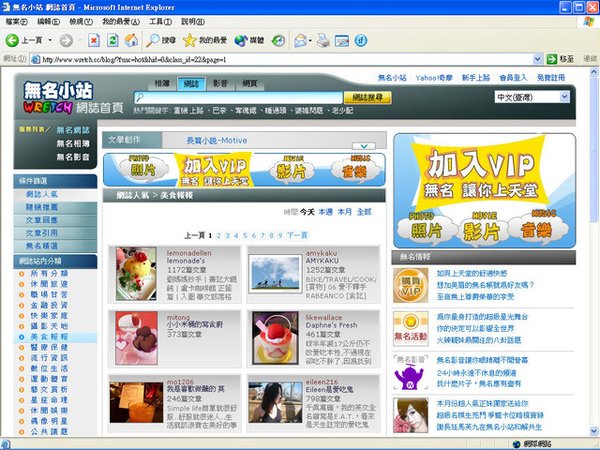
Task: Open the History clock icon
Action: click(x=279, y=40)
